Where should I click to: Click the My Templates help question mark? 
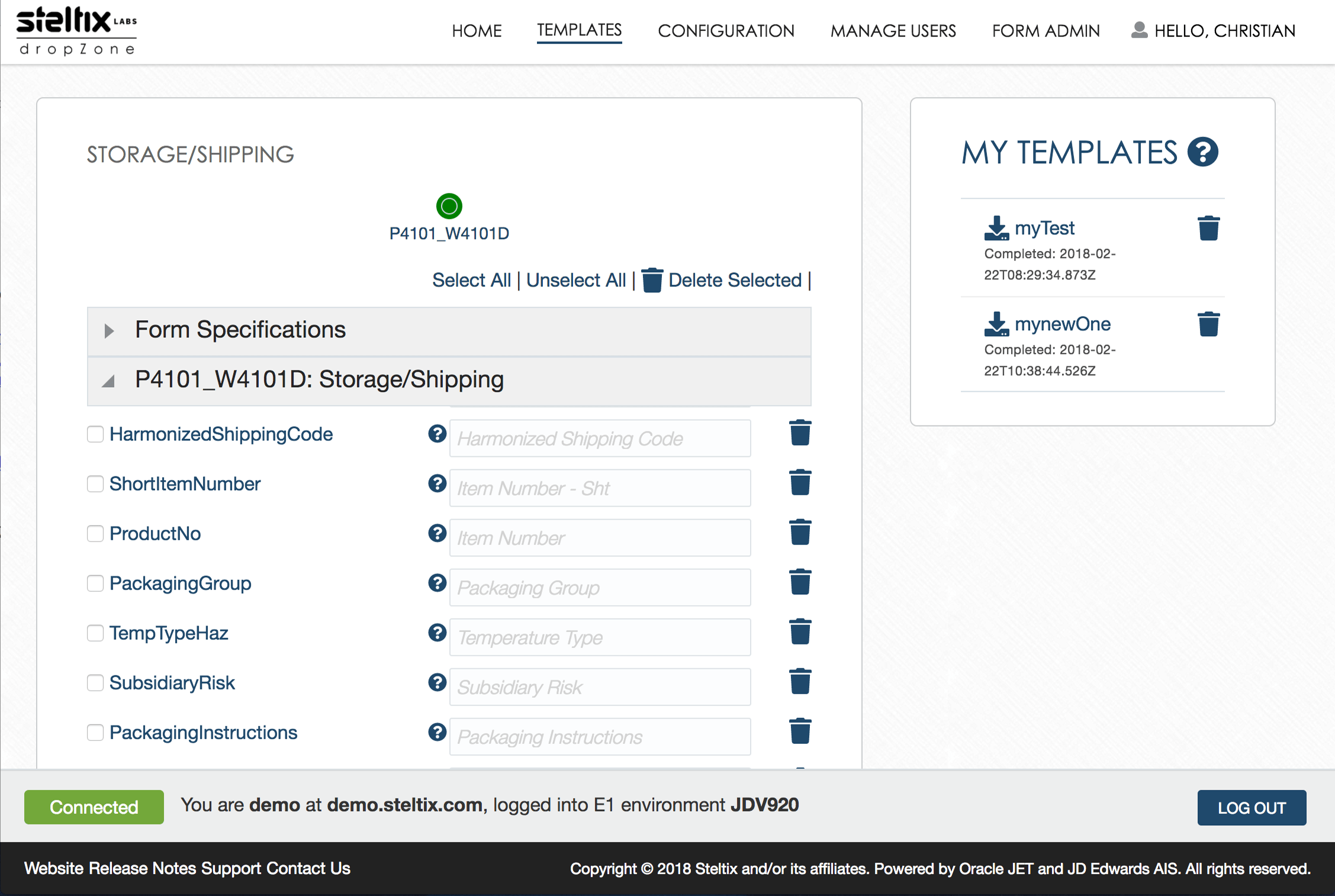[x=1202, y=153]
